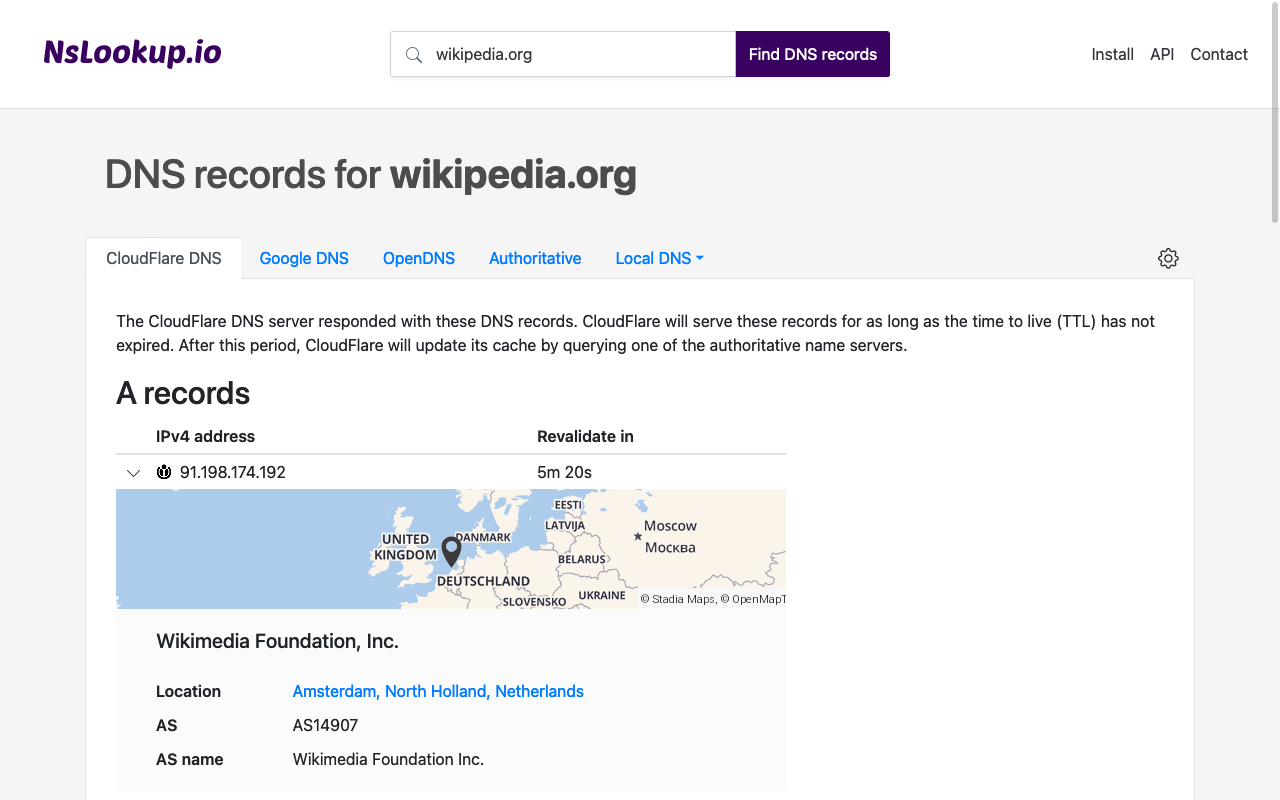The image size is (1280, 800).
Task: Open the Local DNS dropdown
Action: [x=659, y=258]
